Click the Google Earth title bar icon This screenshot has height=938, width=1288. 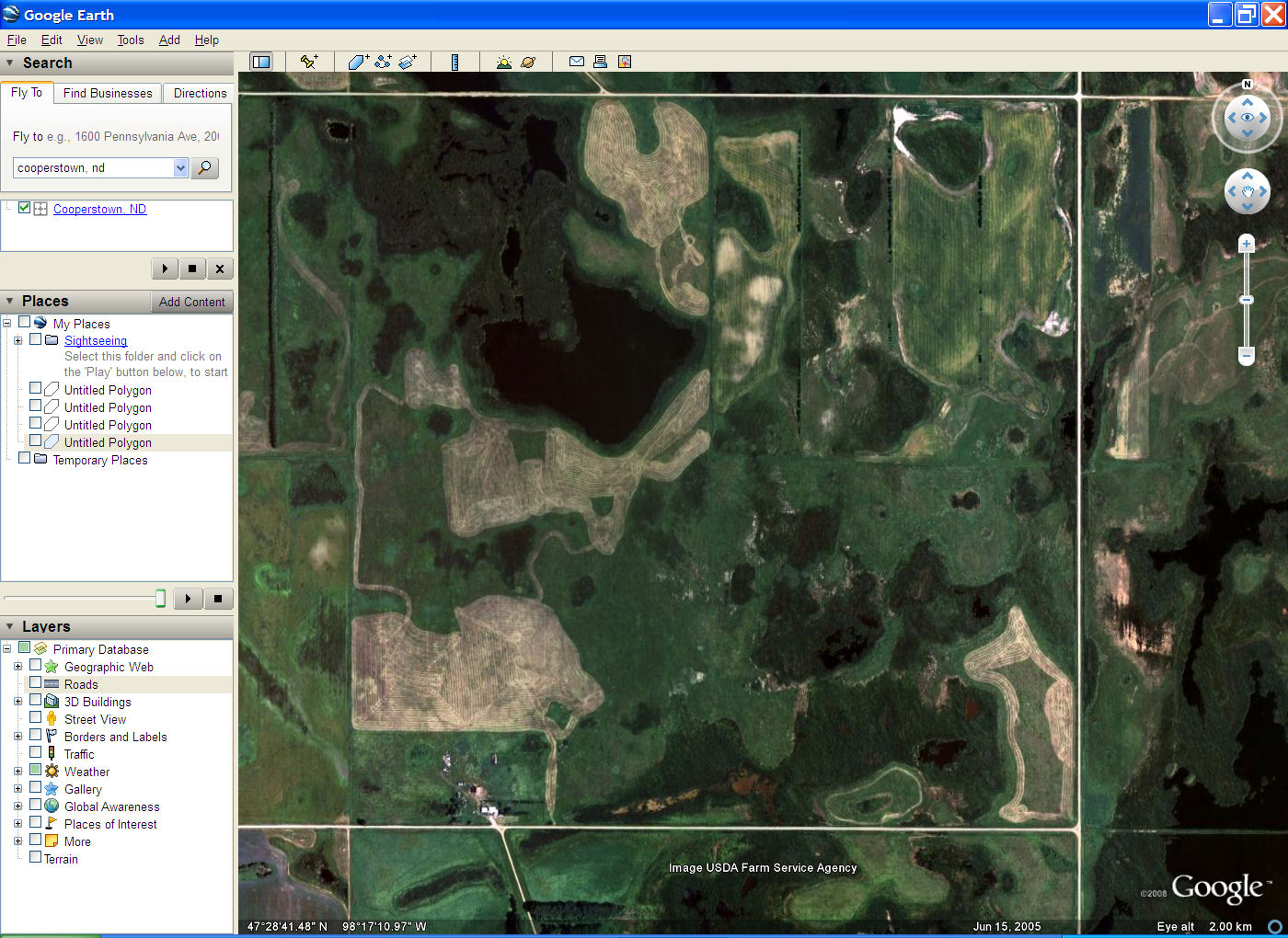tap(11, 15)
